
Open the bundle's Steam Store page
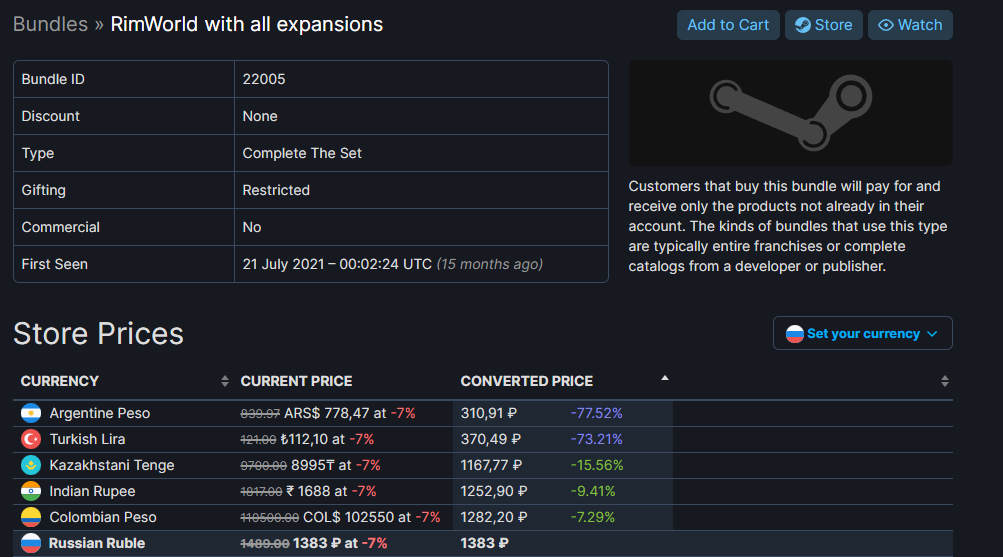click(824, 25)
